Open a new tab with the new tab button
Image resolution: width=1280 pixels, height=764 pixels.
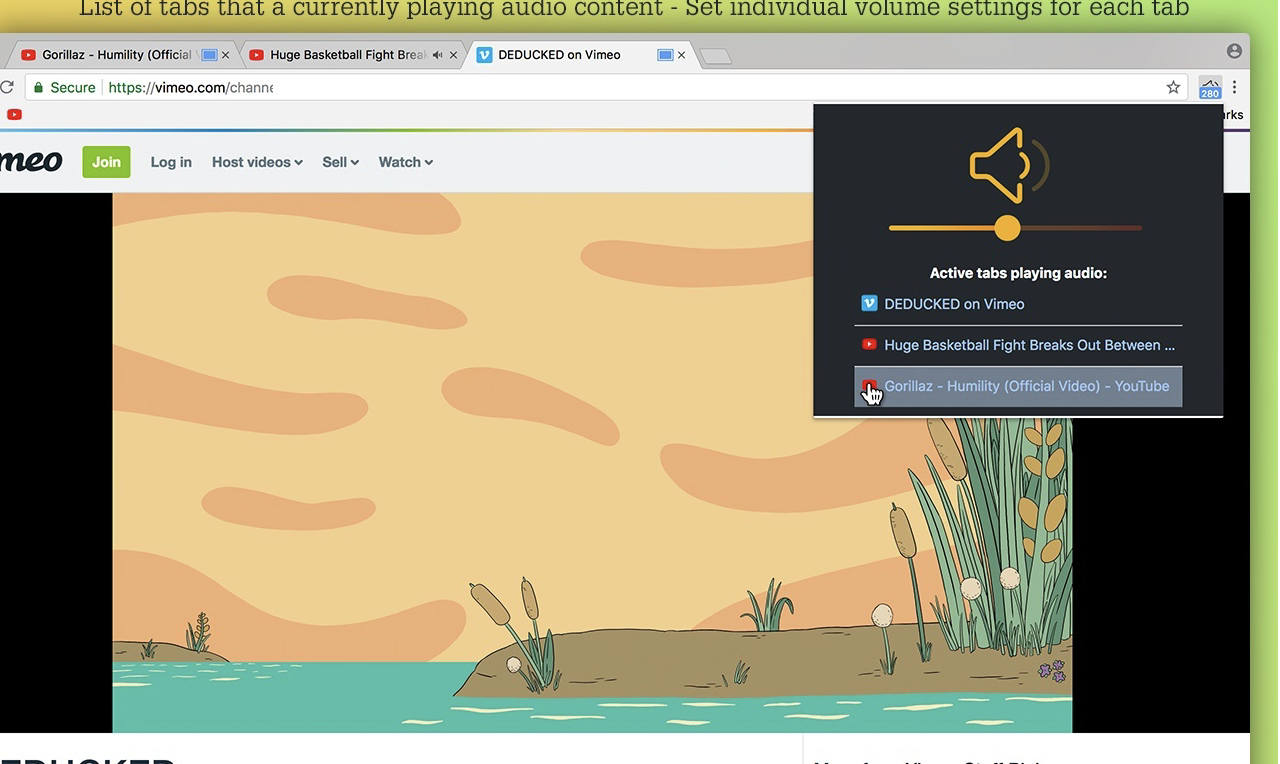(715, 56)
